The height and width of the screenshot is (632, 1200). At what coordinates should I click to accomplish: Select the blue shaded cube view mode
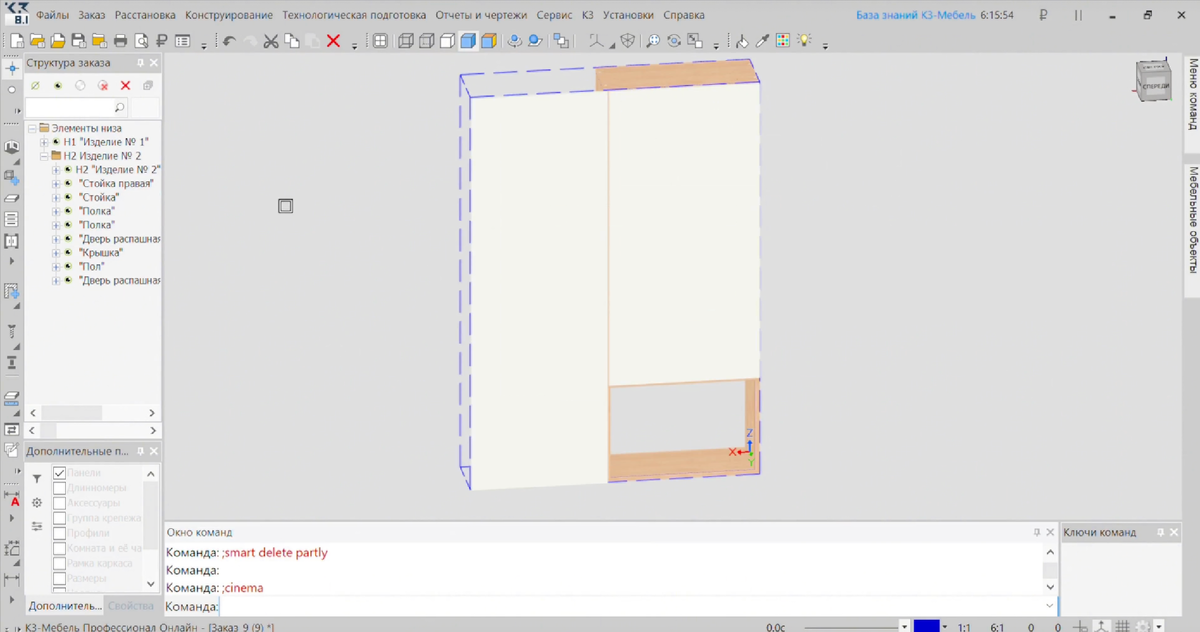pos(467,41)
